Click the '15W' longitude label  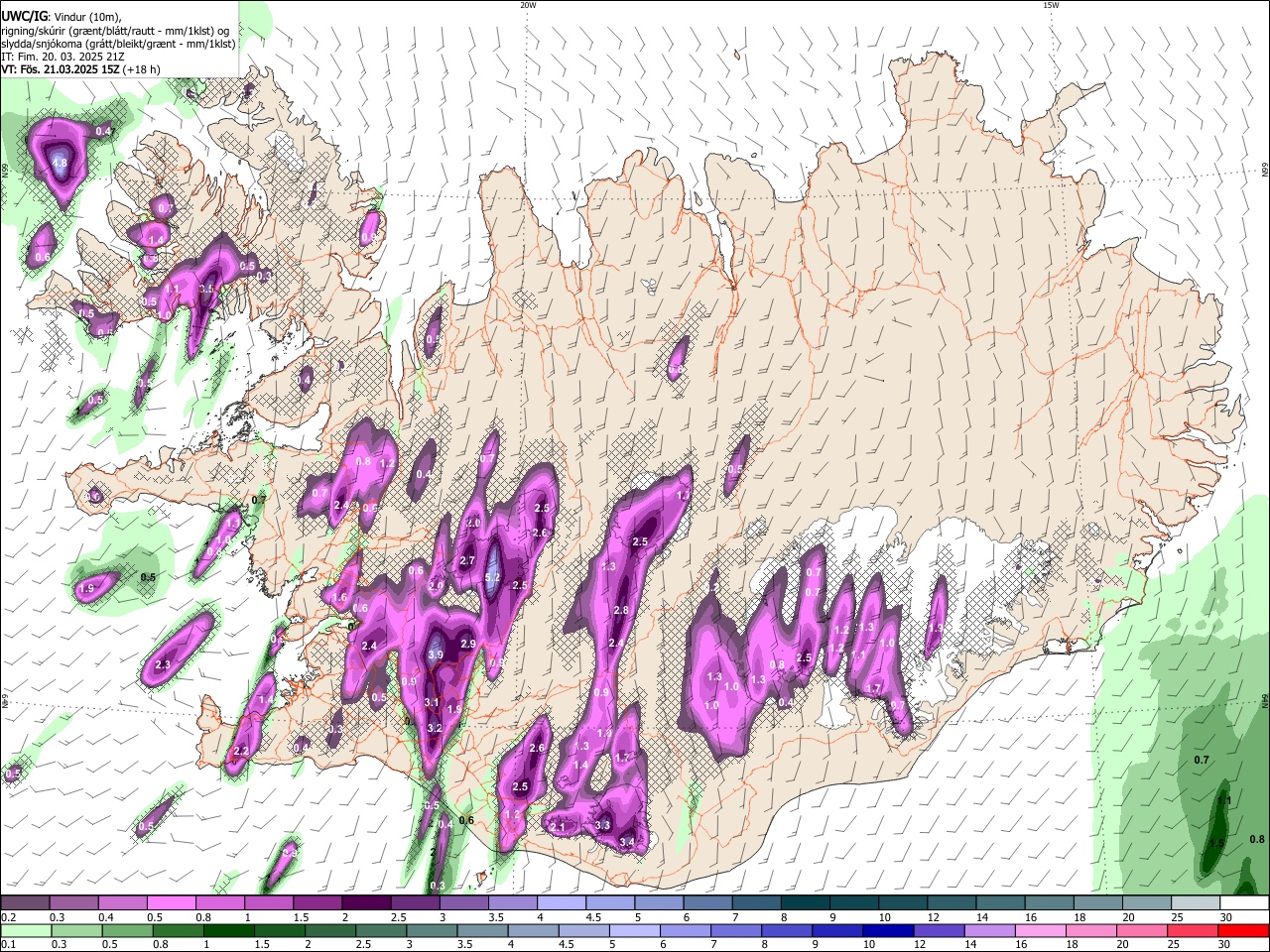(1051, 5)
